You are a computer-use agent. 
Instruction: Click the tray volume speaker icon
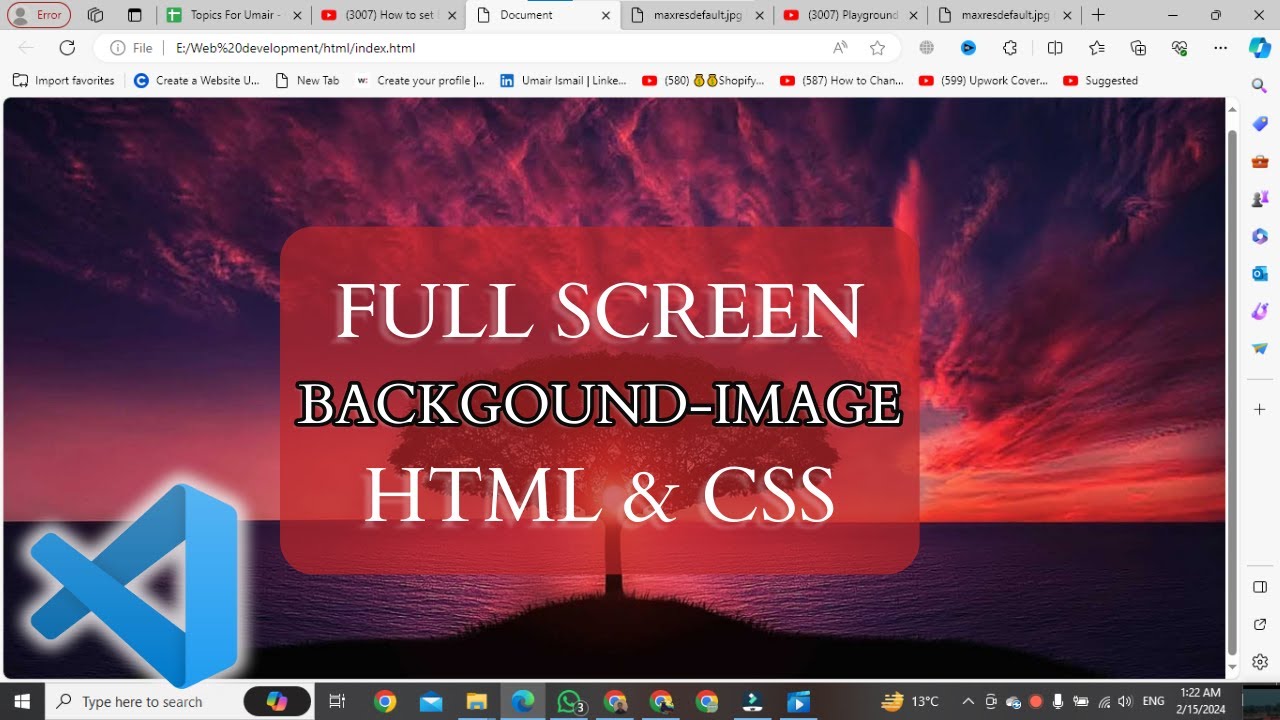coord(1125,701)
